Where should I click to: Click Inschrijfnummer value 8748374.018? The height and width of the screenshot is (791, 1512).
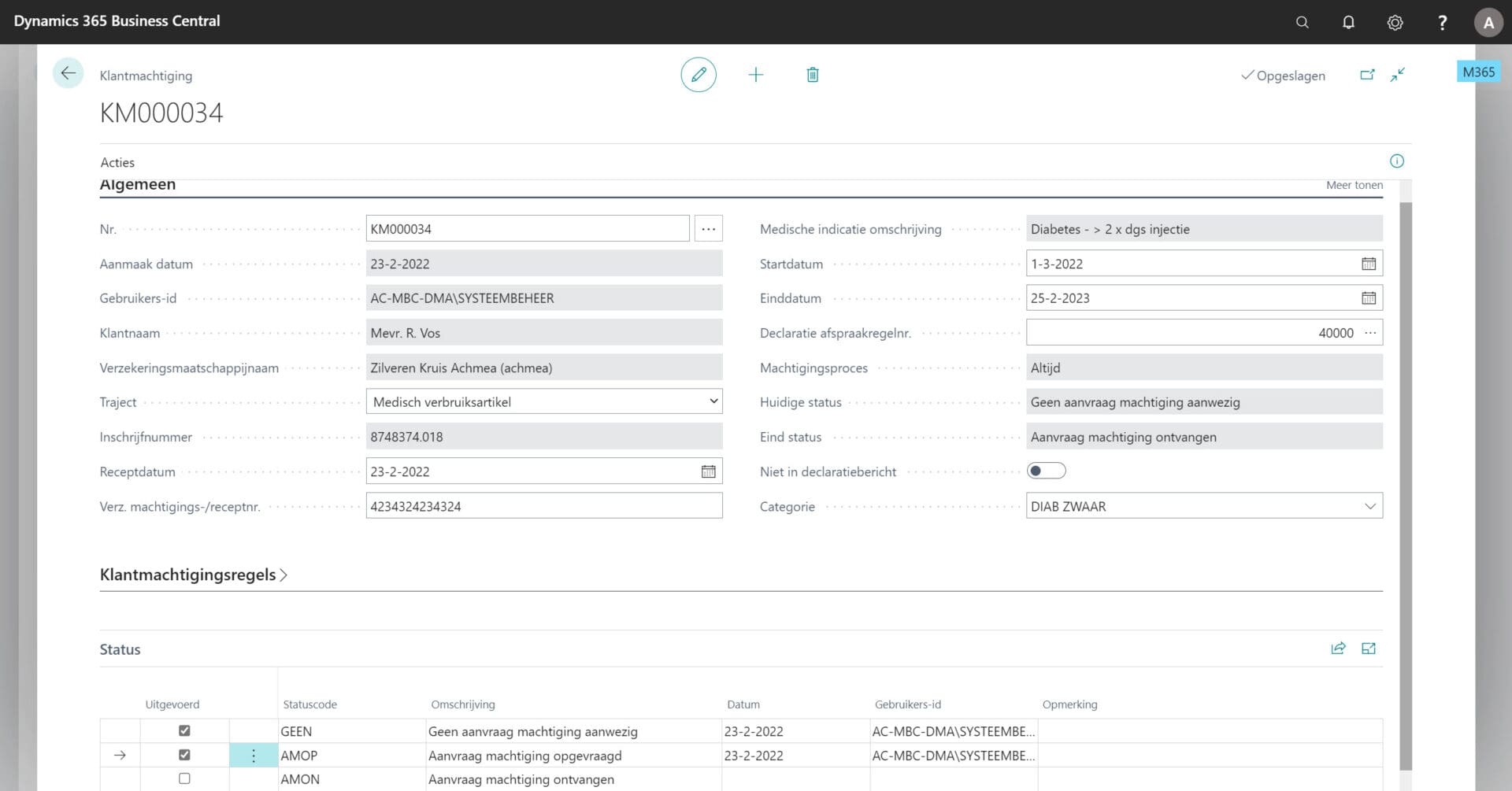[x=544, y=437]
